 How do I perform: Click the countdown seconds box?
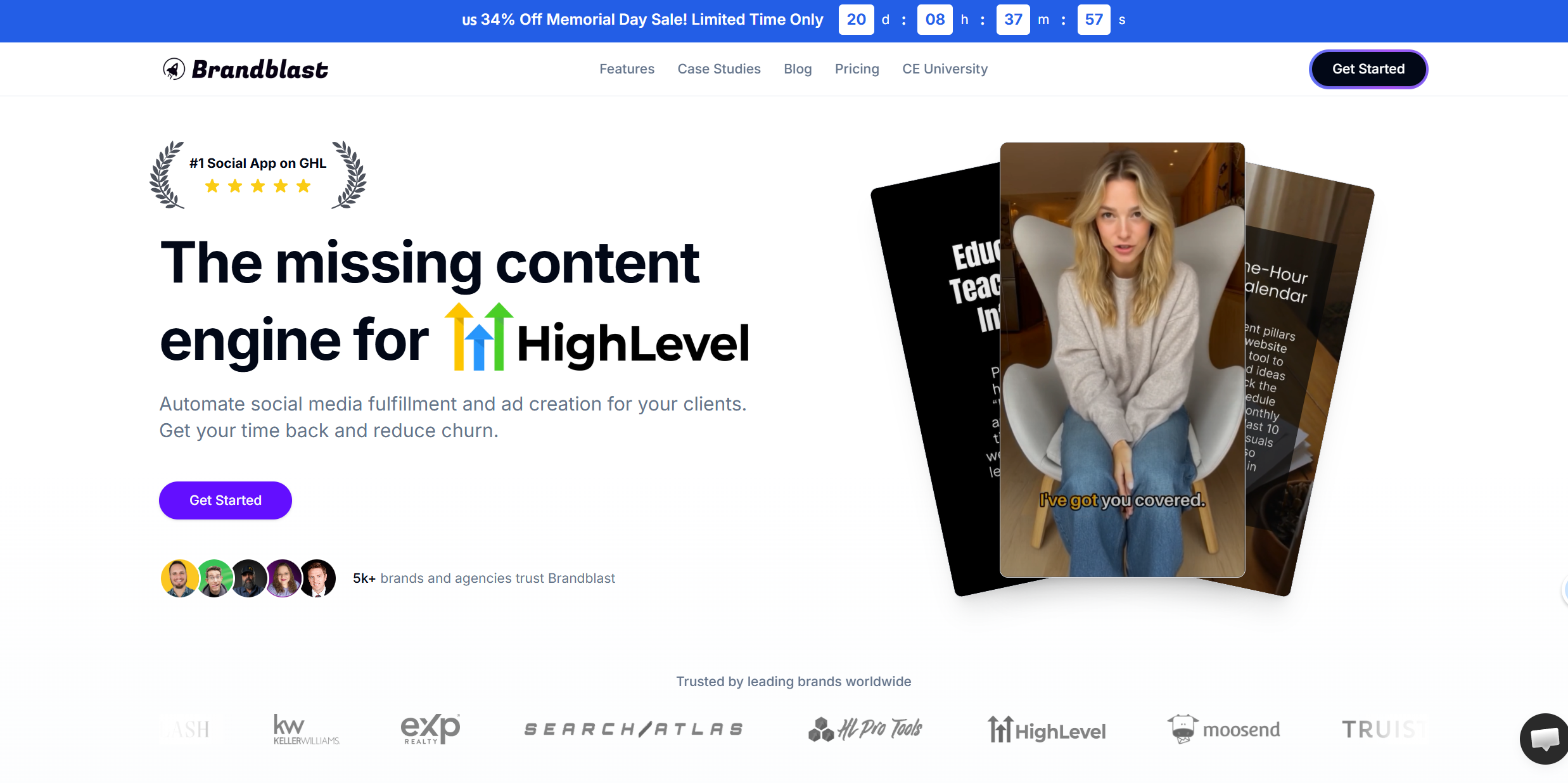click(1093, 20)
